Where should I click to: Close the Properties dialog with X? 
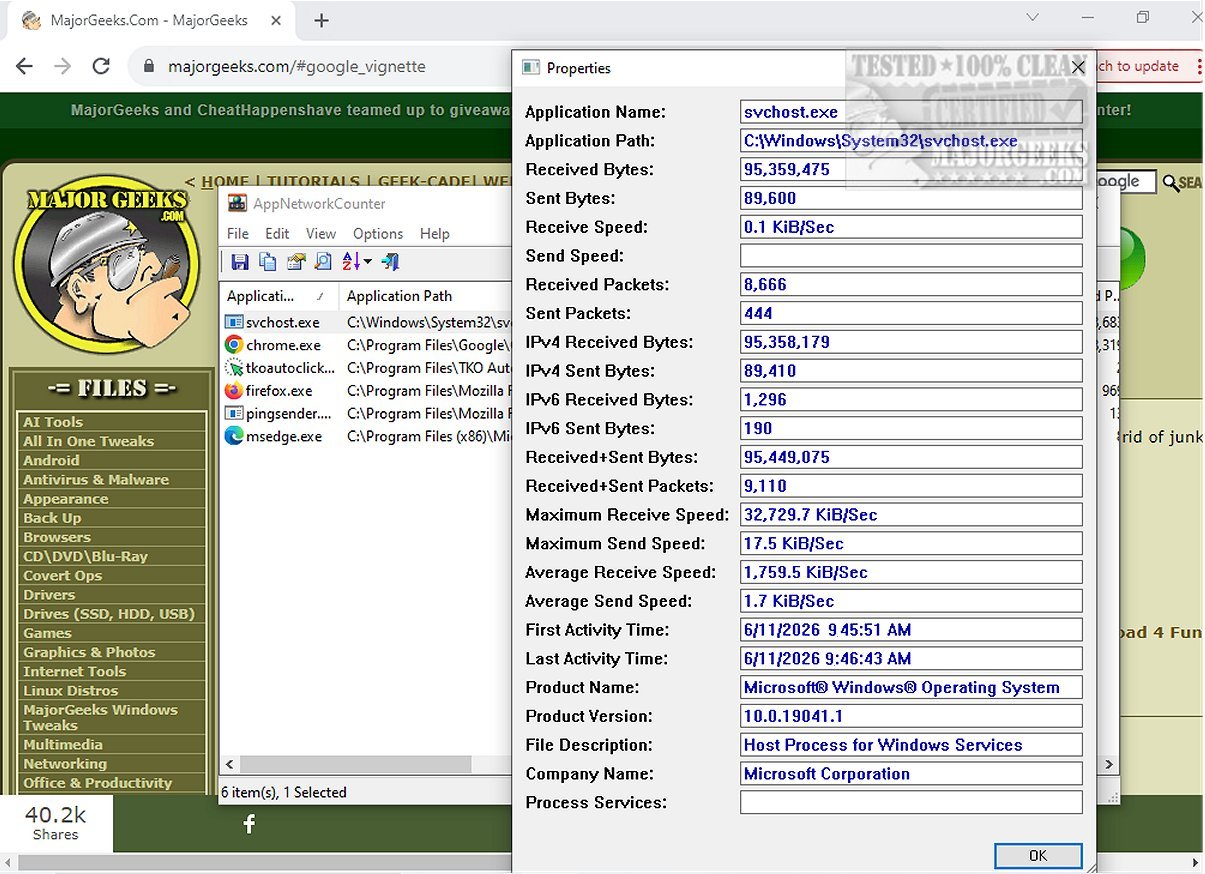[1077, 68]
